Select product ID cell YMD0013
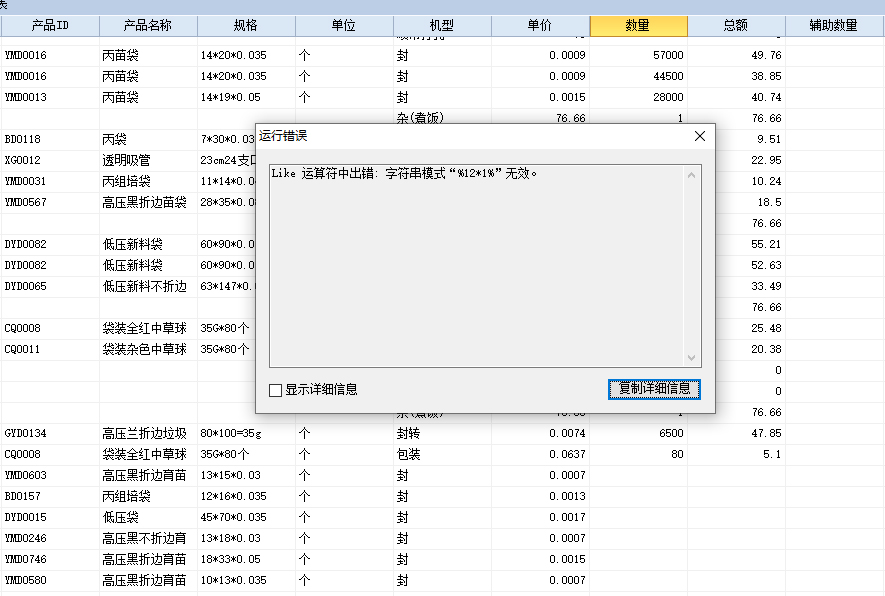Image resolution: width=885 pixels, height=596 pixels. (x=50, y=97)
